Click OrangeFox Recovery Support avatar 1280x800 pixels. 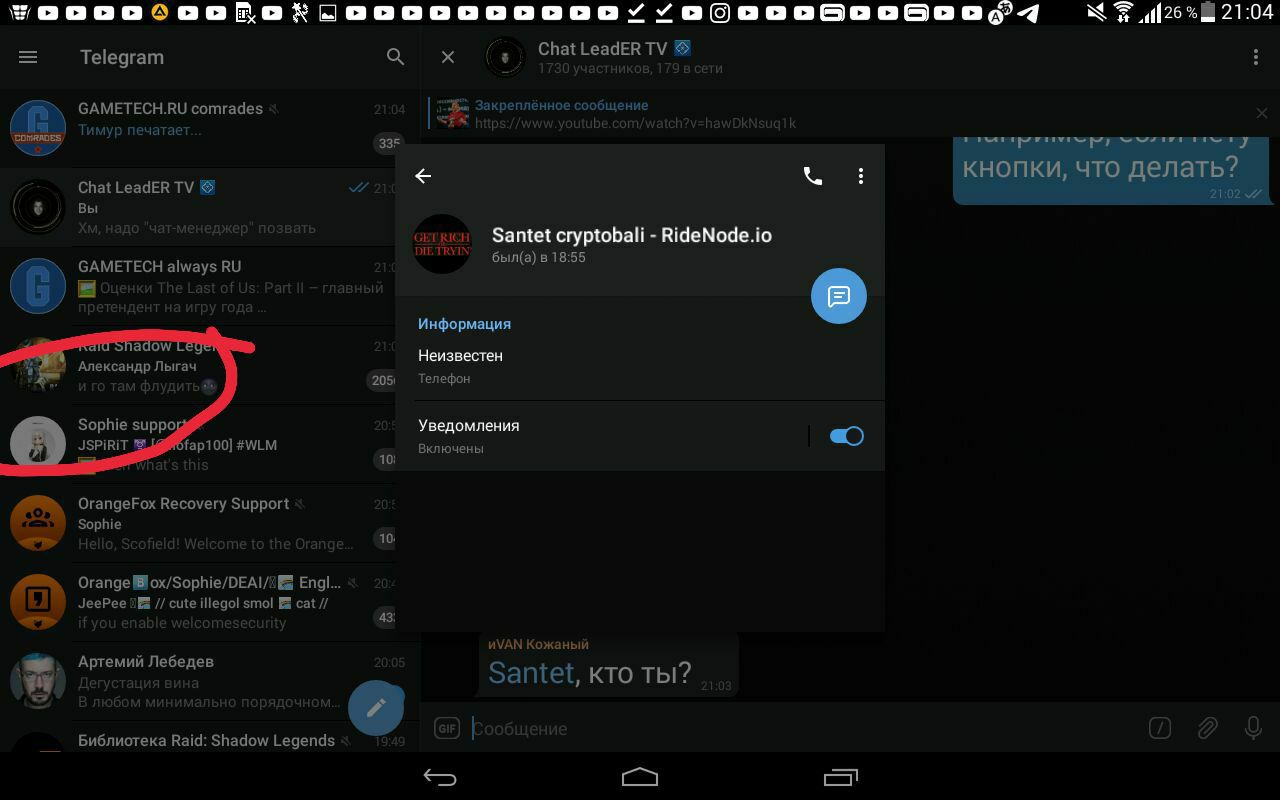click(38, 523)
